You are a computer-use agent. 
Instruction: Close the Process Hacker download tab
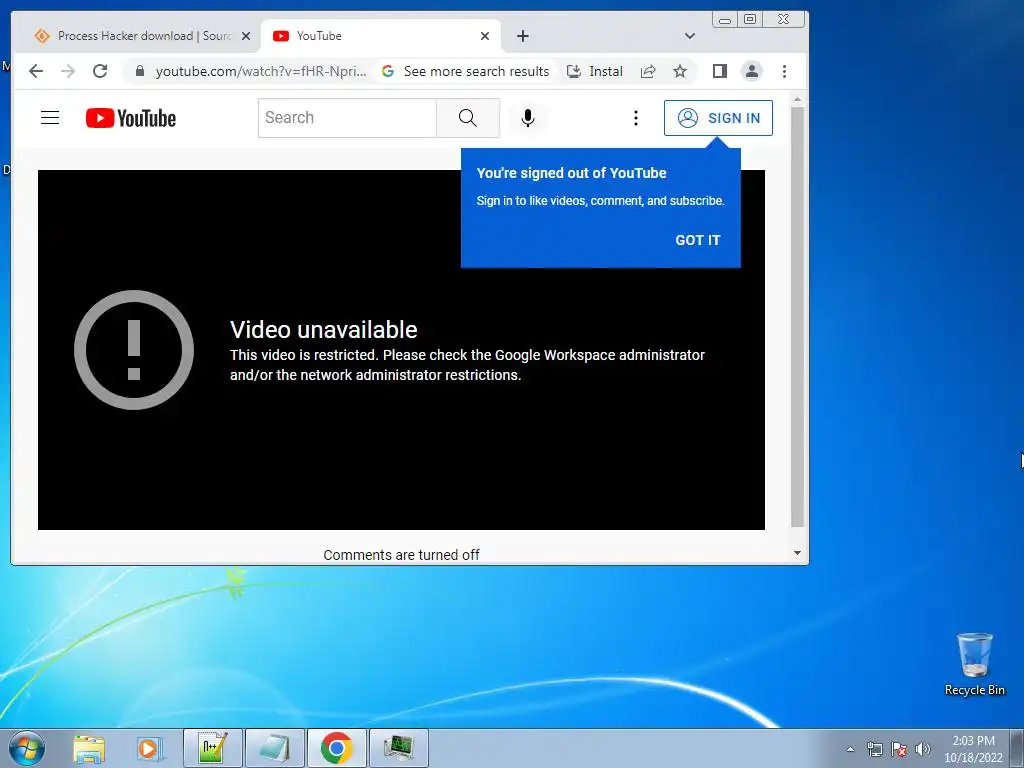coord(246,36)
